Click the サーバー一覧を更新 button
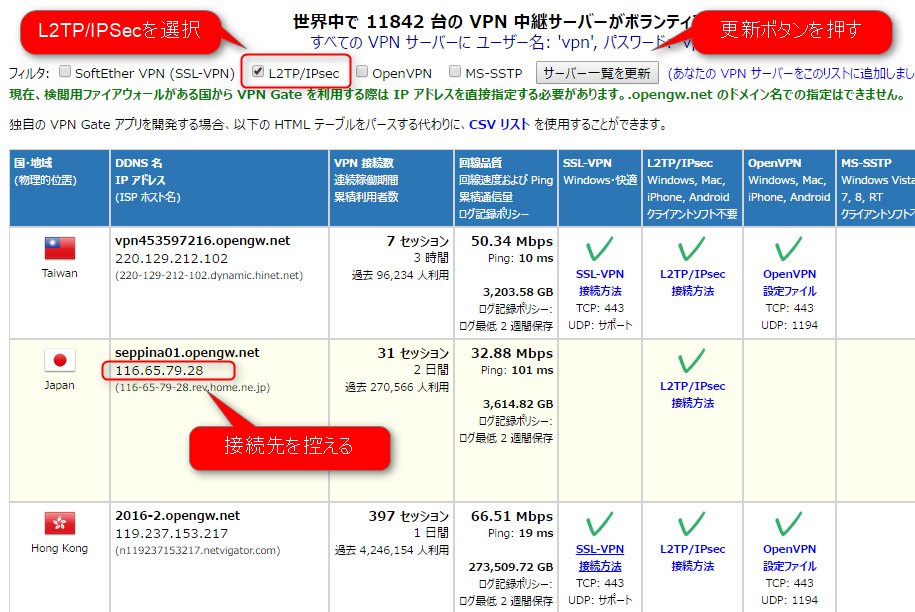The height and width of the screenshot is (612, 915). point(597,73)
